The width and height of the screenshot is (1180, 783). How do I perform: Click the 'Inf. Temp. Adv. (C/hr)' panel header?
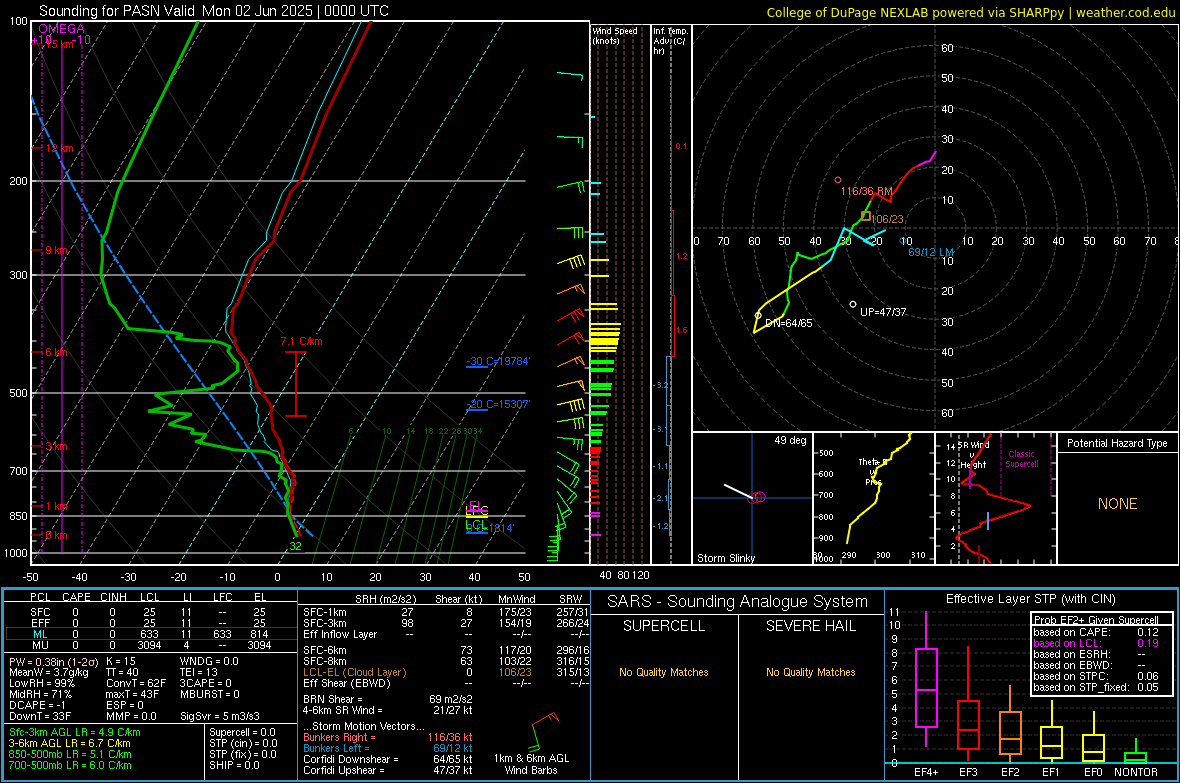670,41
